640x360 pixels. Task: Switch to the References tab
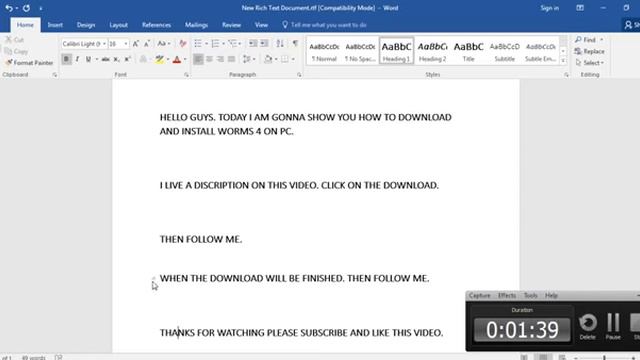pyautogui.click(x=156, y=25)
